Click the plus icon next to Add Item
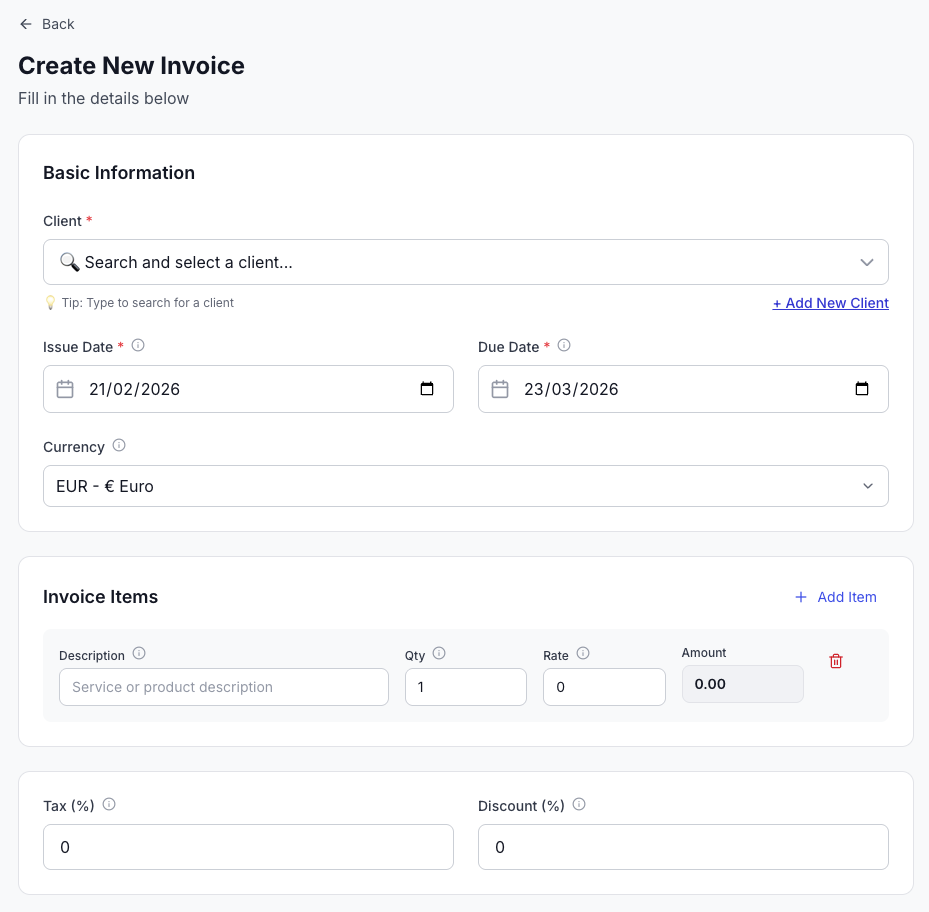The height and width of the screenshot is (912, 929). coord(800,597)
